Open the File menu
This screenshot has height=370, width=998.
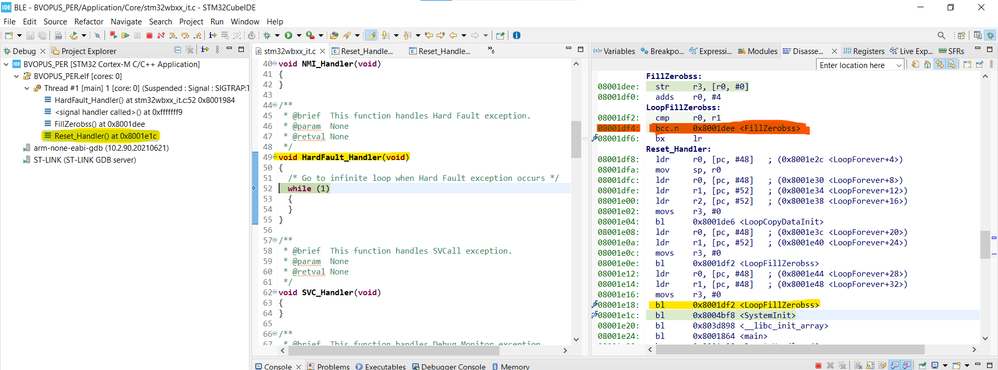9,21
